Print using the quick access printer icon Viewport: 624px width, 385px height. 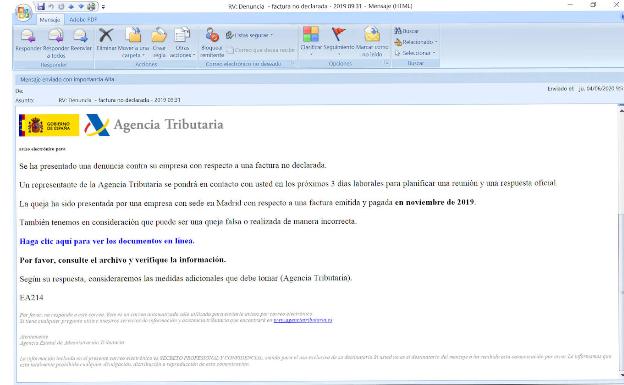[x=91, y=7]
